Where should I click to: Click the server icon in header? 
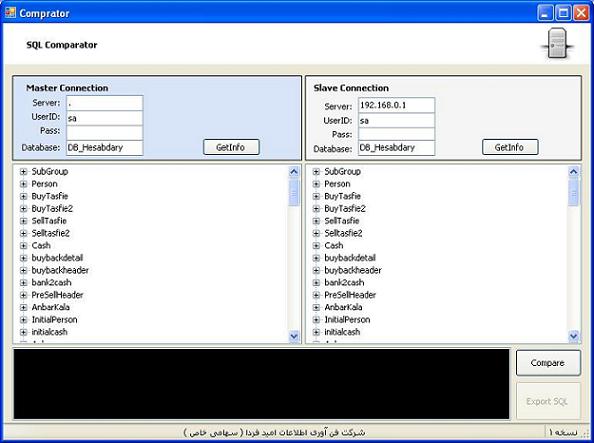click(557, 44)
